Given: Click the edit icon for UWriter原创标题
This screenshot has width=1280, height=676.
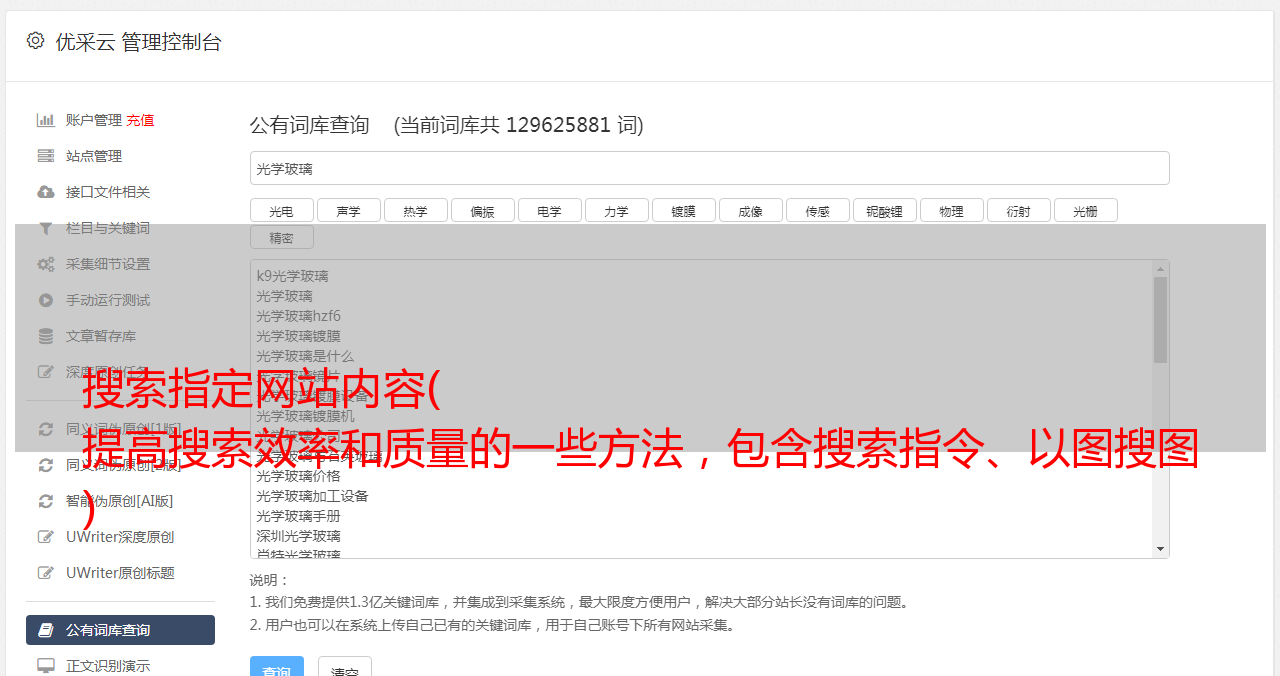Looking at the screenshot, I should [x=45, y=573].
